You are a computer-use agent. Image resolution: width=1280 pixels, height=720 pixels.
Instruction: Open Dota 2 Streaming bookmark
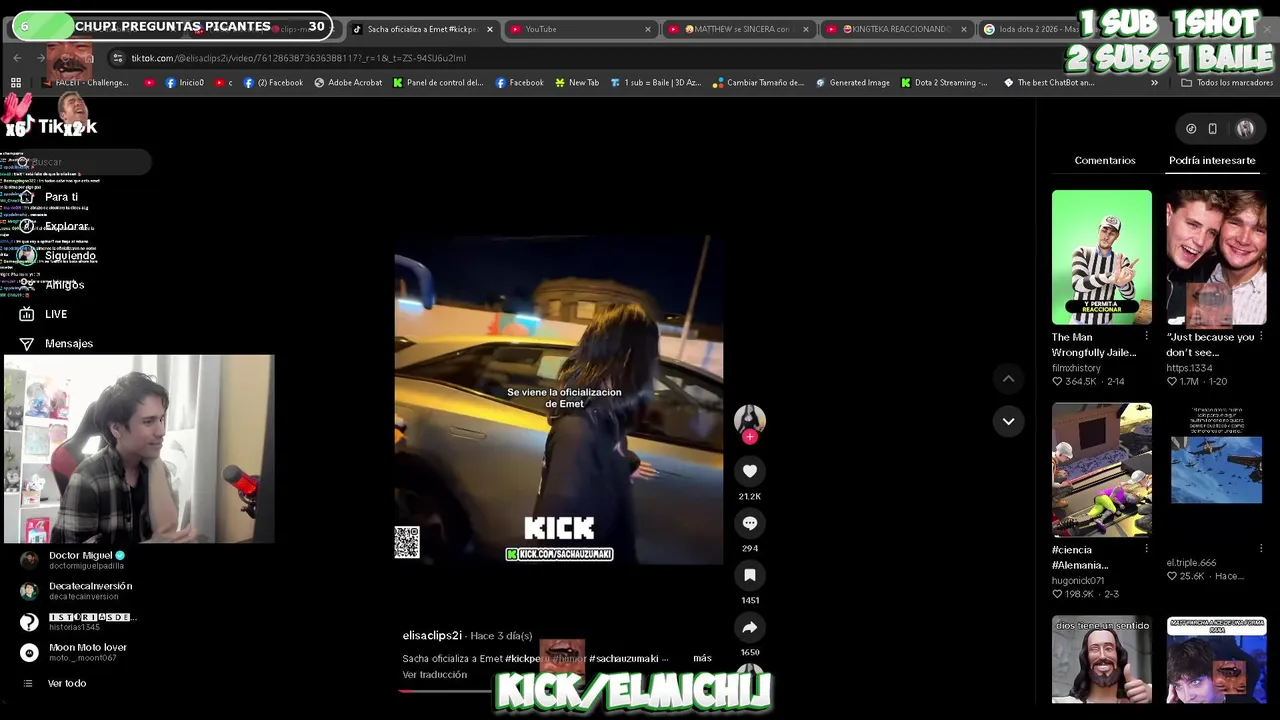[x=944, y=83]
